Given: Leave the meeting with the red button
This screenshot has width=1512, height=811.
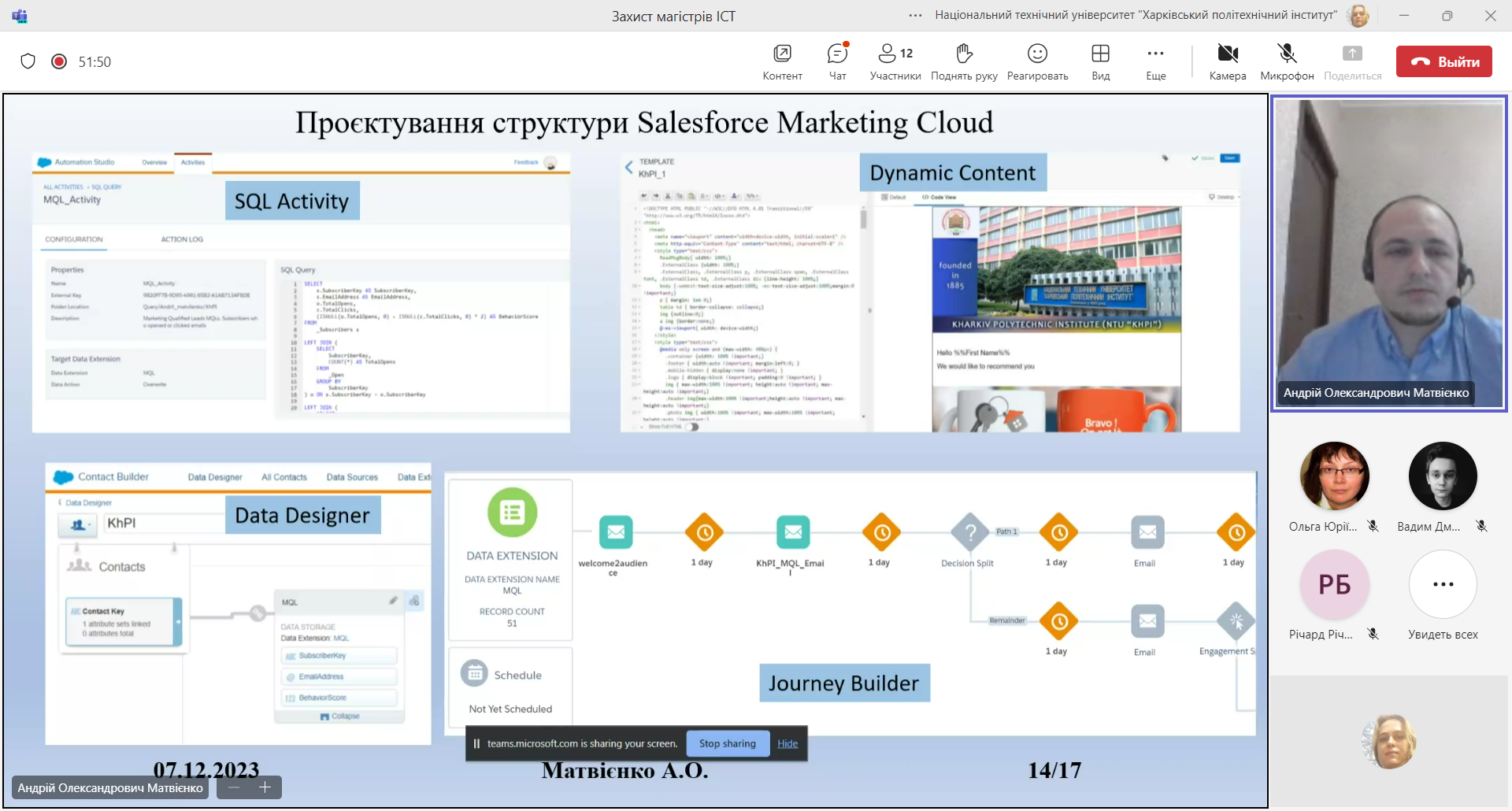Looking at the screenshot, I should pyautogui.click(x=1443, y=61).
